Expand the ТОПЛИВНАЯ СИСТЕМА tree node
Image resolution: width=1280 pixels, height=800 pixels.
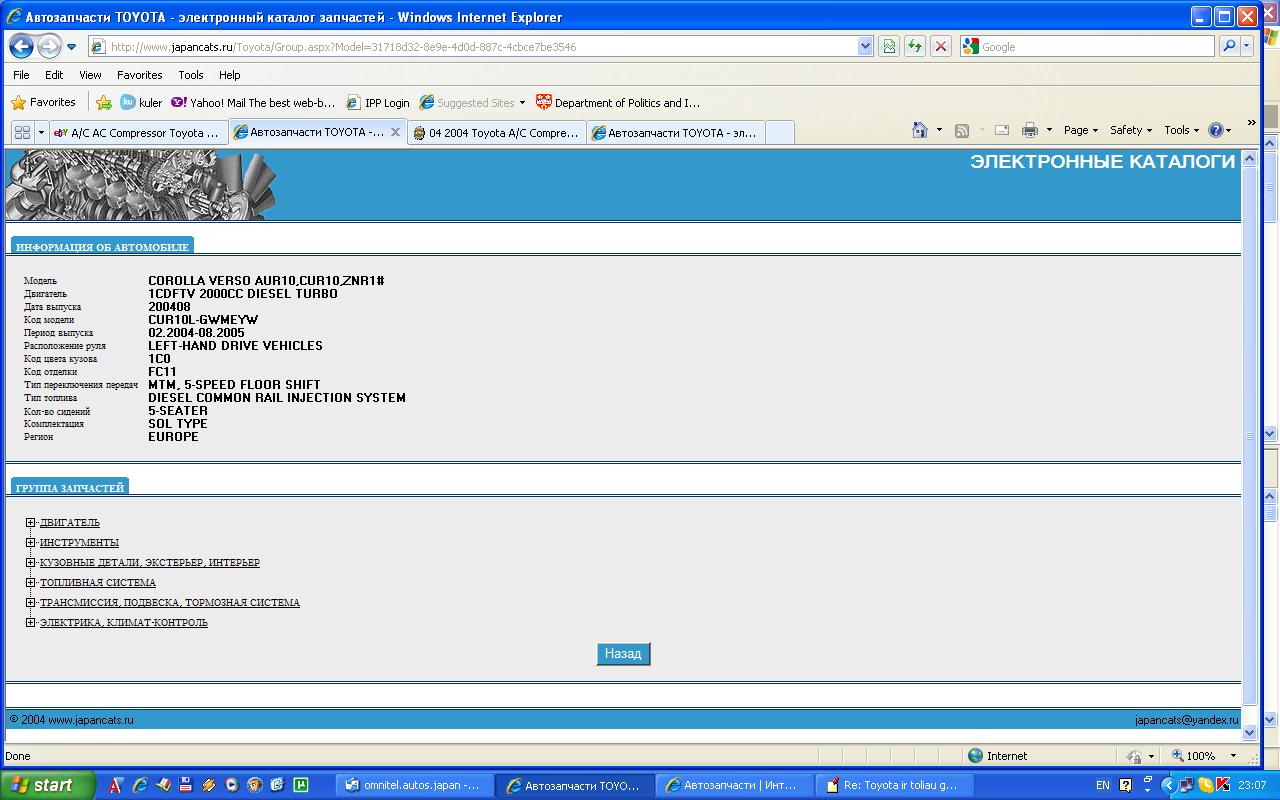click(31, 582)
